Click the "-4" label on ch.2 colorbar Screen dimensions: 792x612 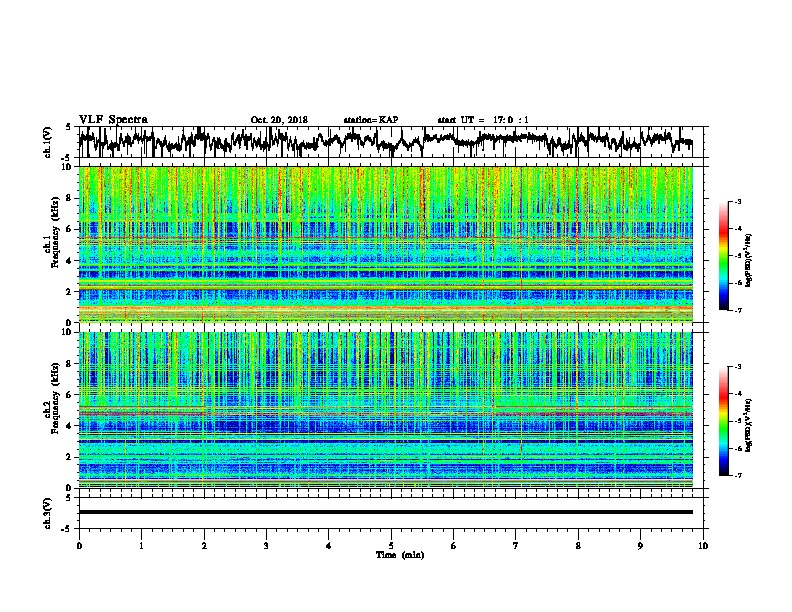pos(737,394)
